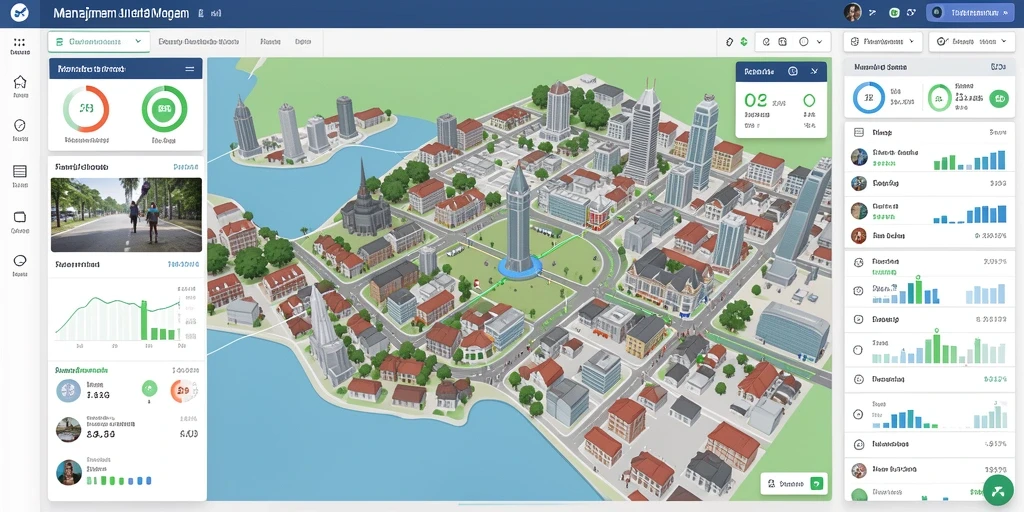Close the floating stats card on the map

click(814, 72)
